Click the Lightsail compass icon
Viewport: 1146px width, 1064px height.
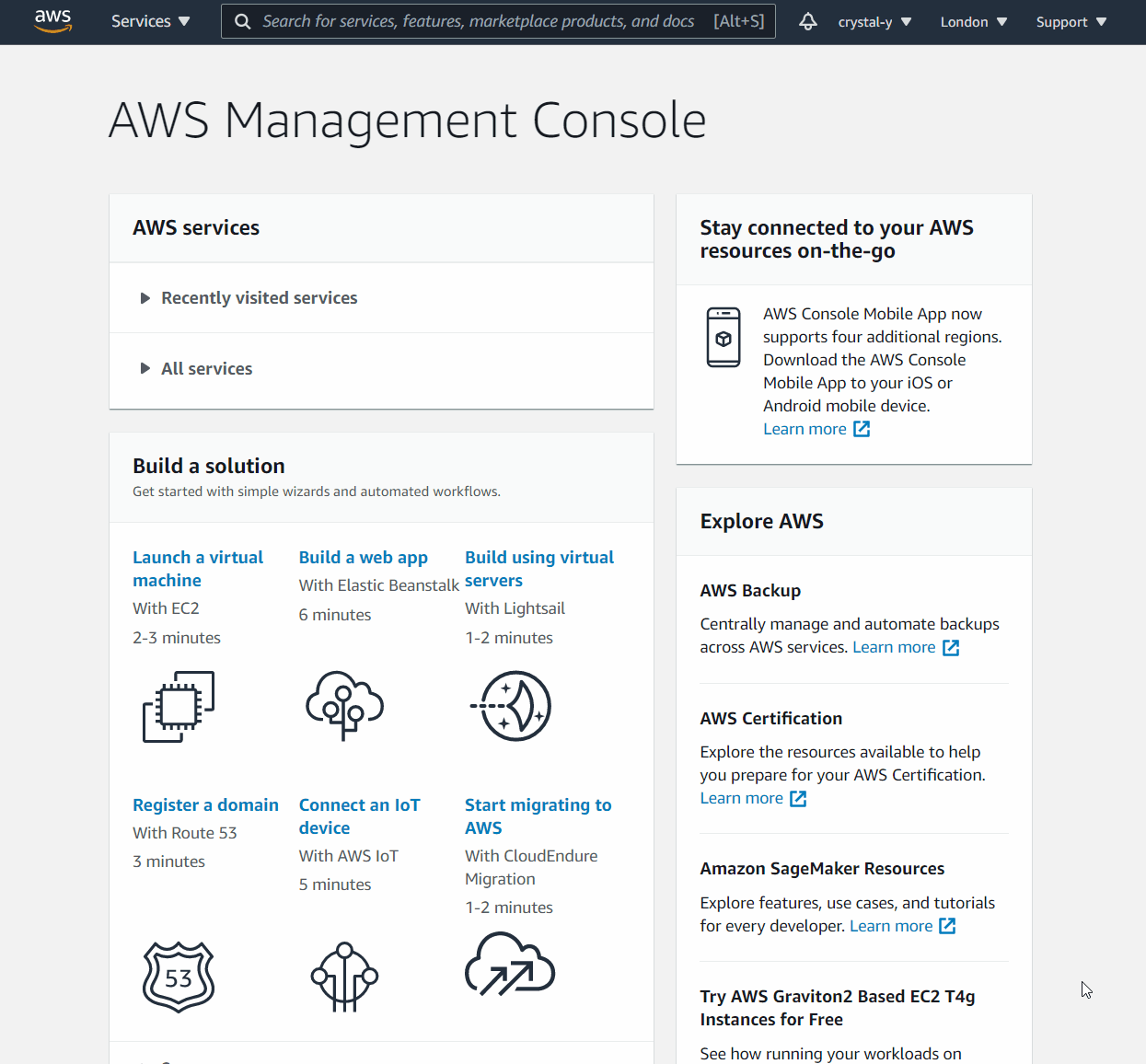(x=511, y=706)
